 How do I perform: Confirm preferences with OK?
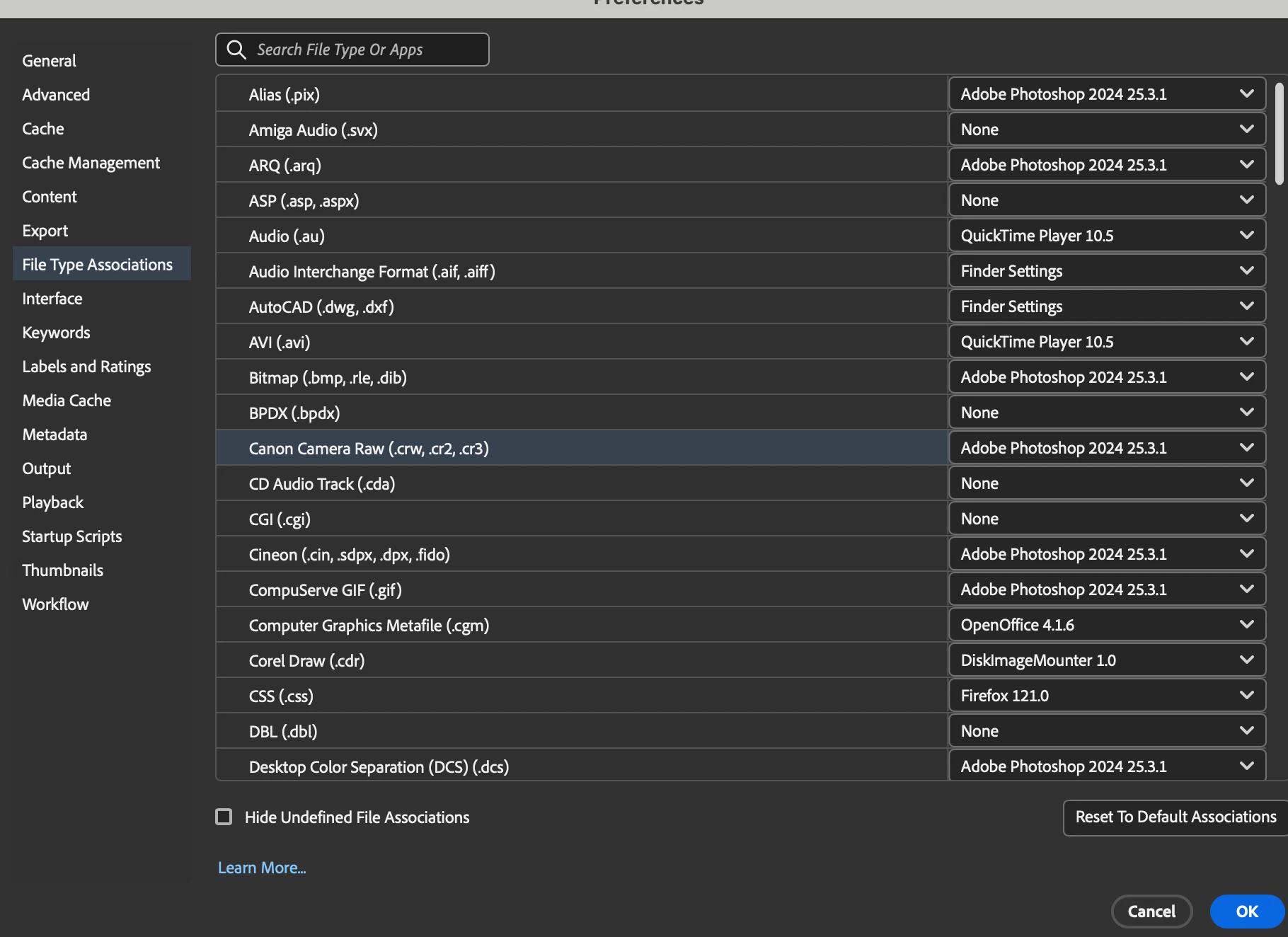(x=1247, y=912)
